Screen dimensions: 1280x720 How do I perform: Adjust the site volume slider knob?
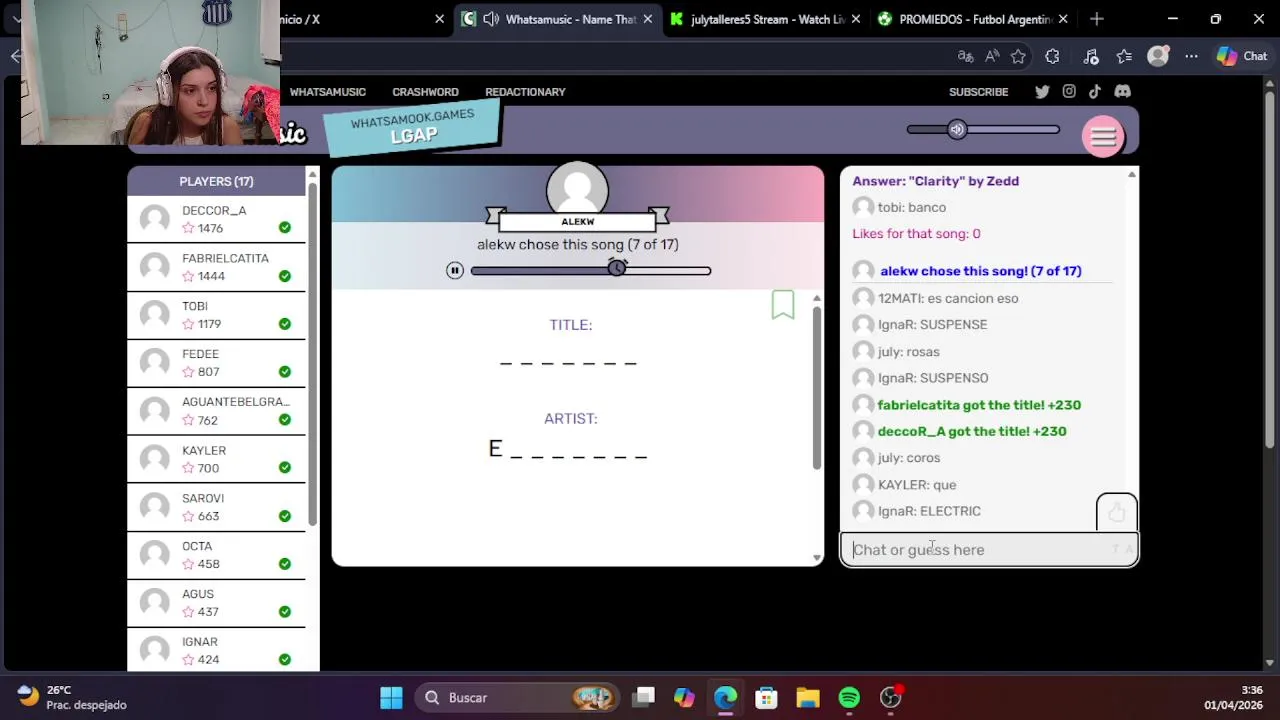957,129
